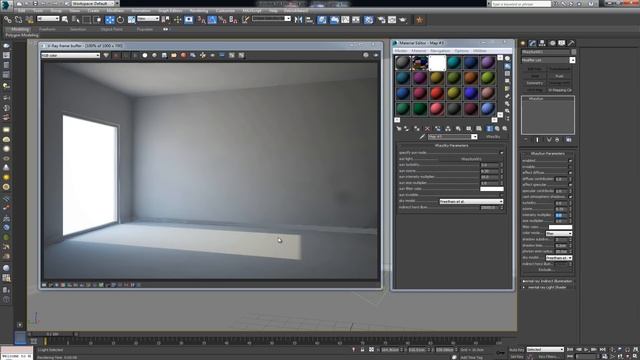Click Remove Modifier trash icon
The height and width of the screenshot is (360, 640).
[557, 140]
